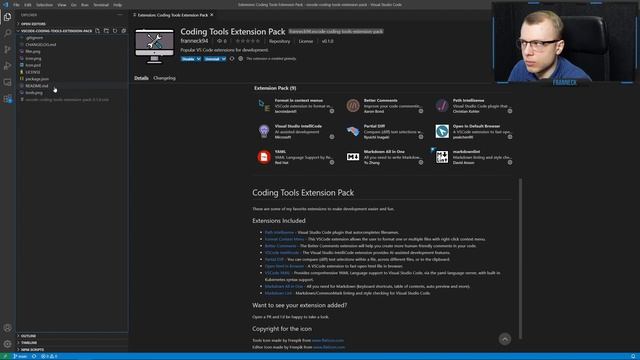The height and width of the screenshot is (360, 640).
Task: Click the extension sync reload icon
Action: pyautogui.click(x=232, y=59)
